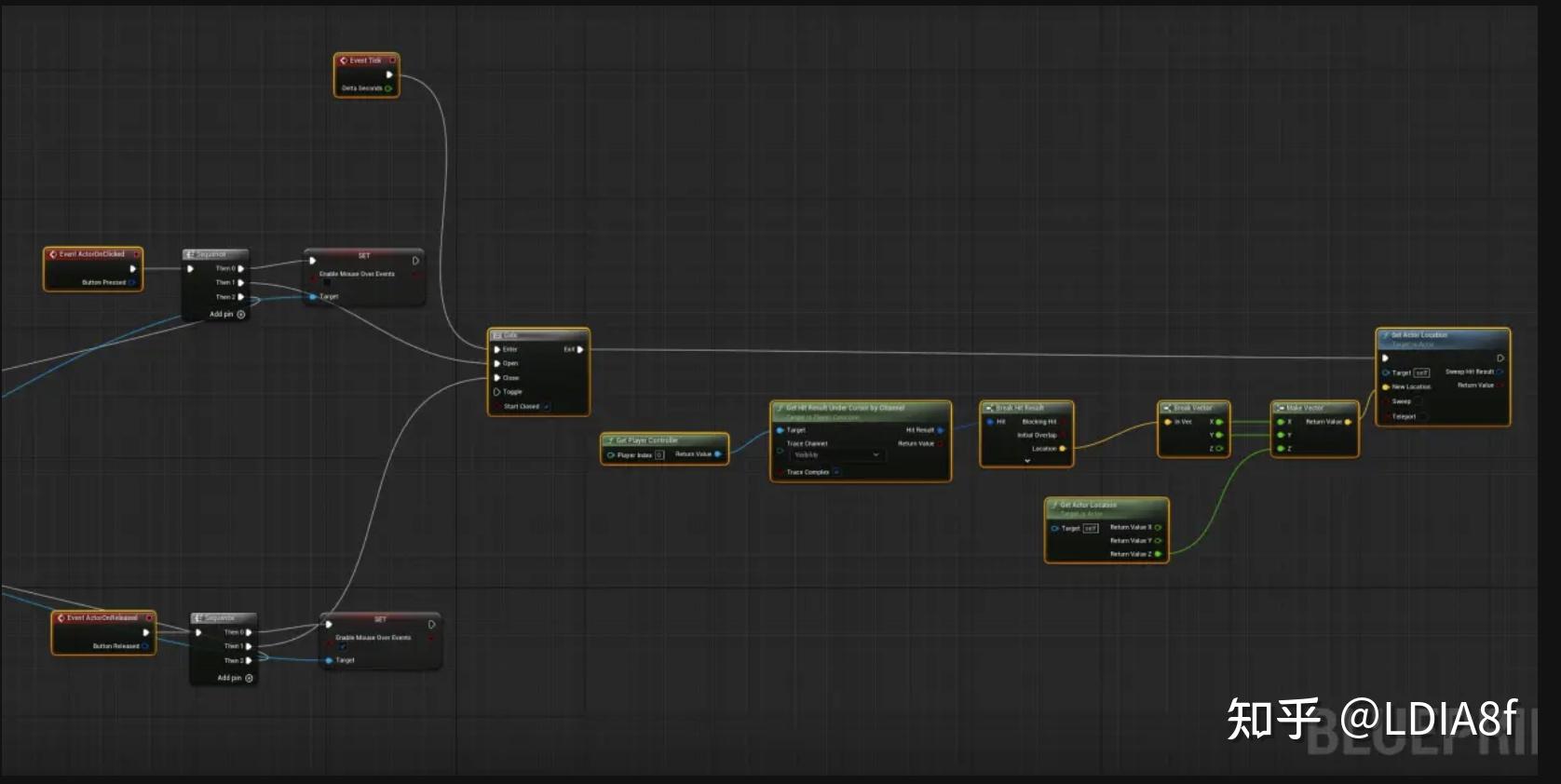Select the Get Hit Result Under Cursor node title
The width and height of the screenshot is (1561, 784).
point(845,408)
